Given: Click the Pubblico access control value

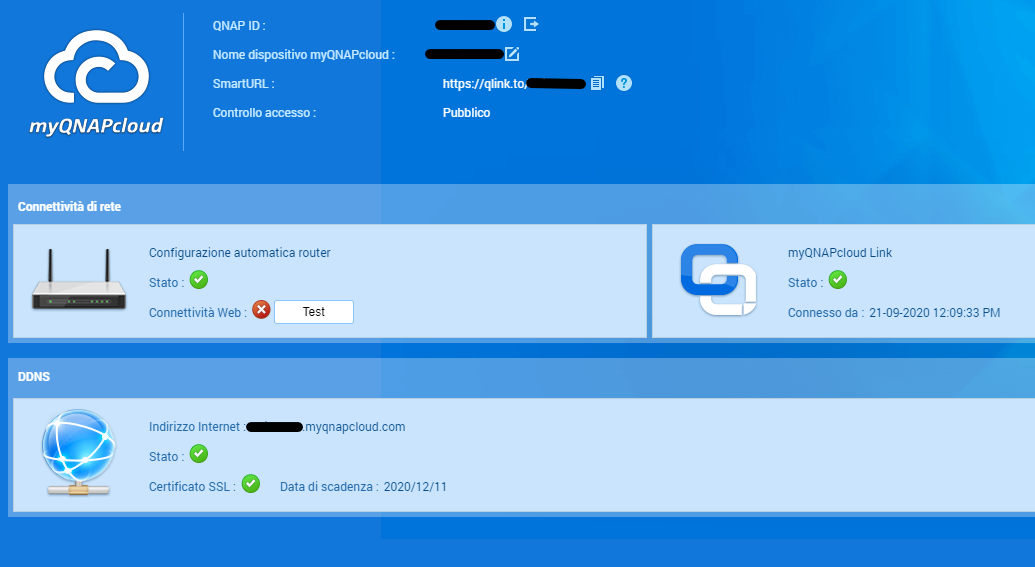Looking at the screenshot, I should click(466, 113).
